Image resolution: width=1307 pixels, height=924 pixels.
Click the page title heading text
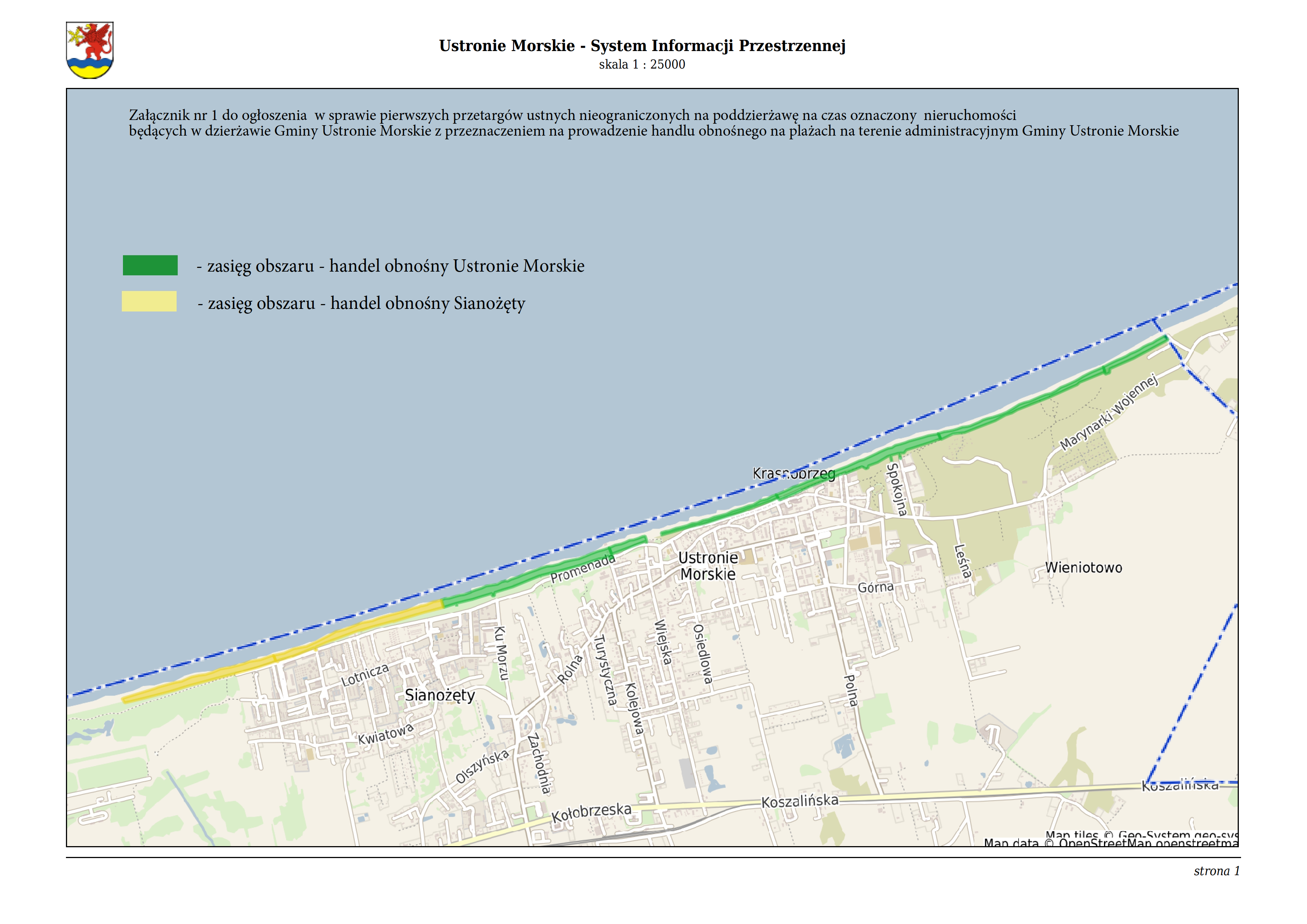pyautogui.click(x=642, y=45)
